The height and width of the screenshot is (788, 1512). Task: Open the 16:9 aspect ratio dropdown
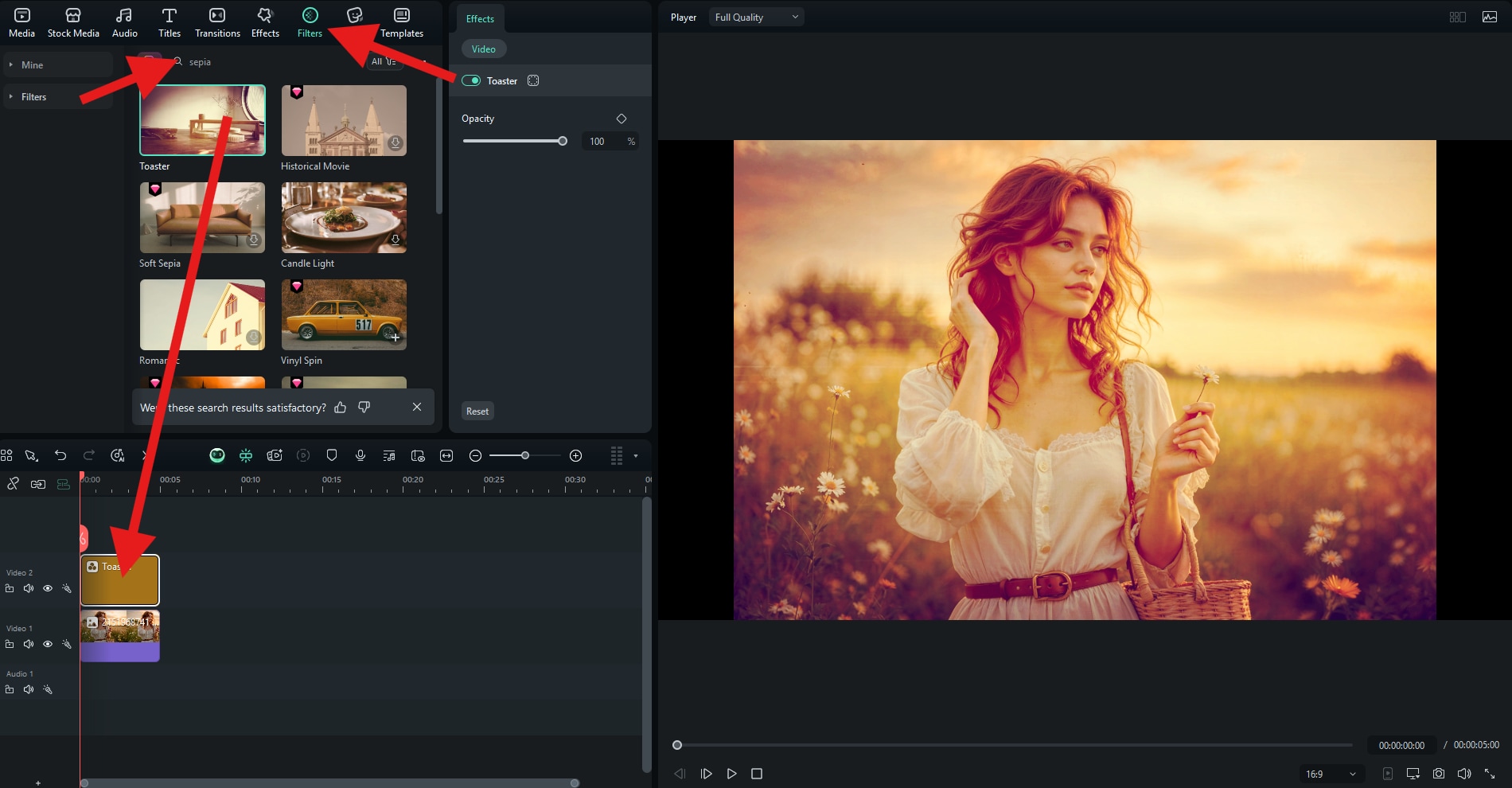pyautogui.click(x=1331, y=774)
